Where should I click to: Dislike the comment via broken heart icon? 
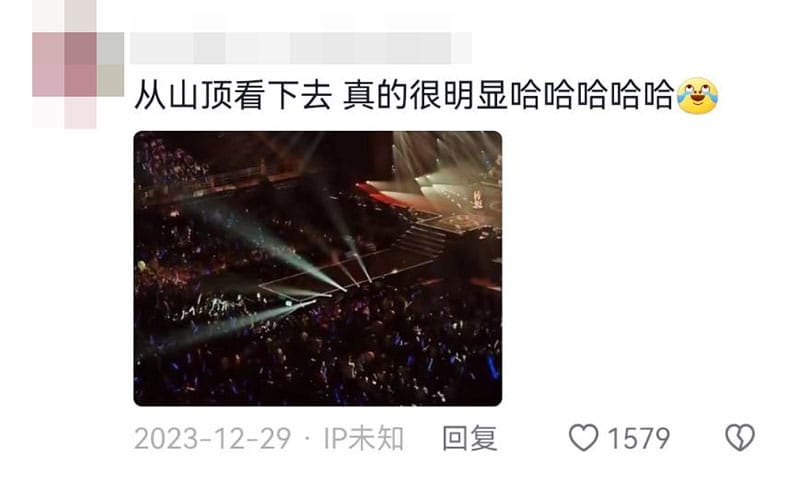(x=740, y=438)
